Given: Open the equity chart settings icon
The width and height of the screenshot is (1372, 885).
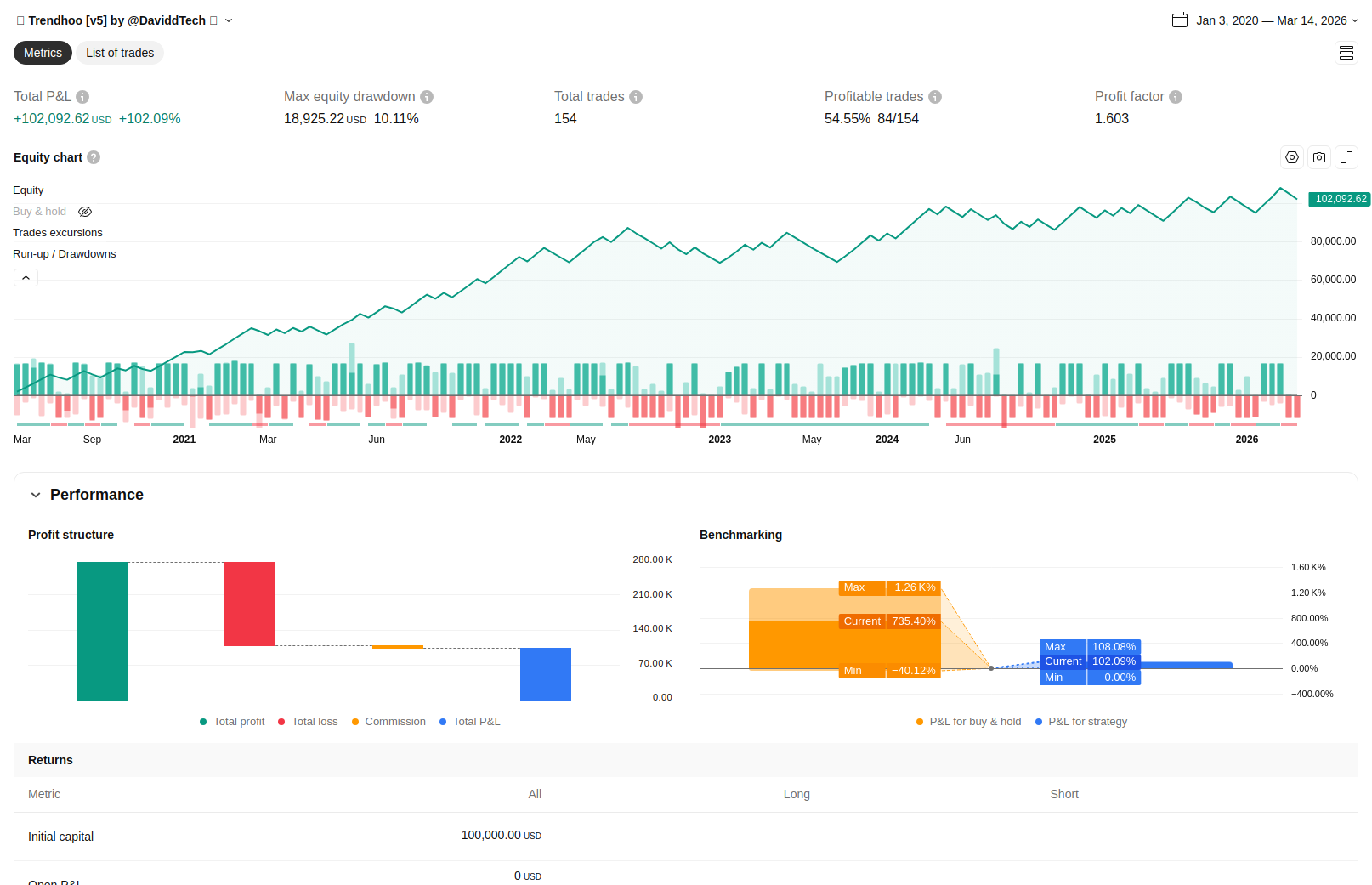Looking at the screenshot, I should click(x=1292, y=157).
